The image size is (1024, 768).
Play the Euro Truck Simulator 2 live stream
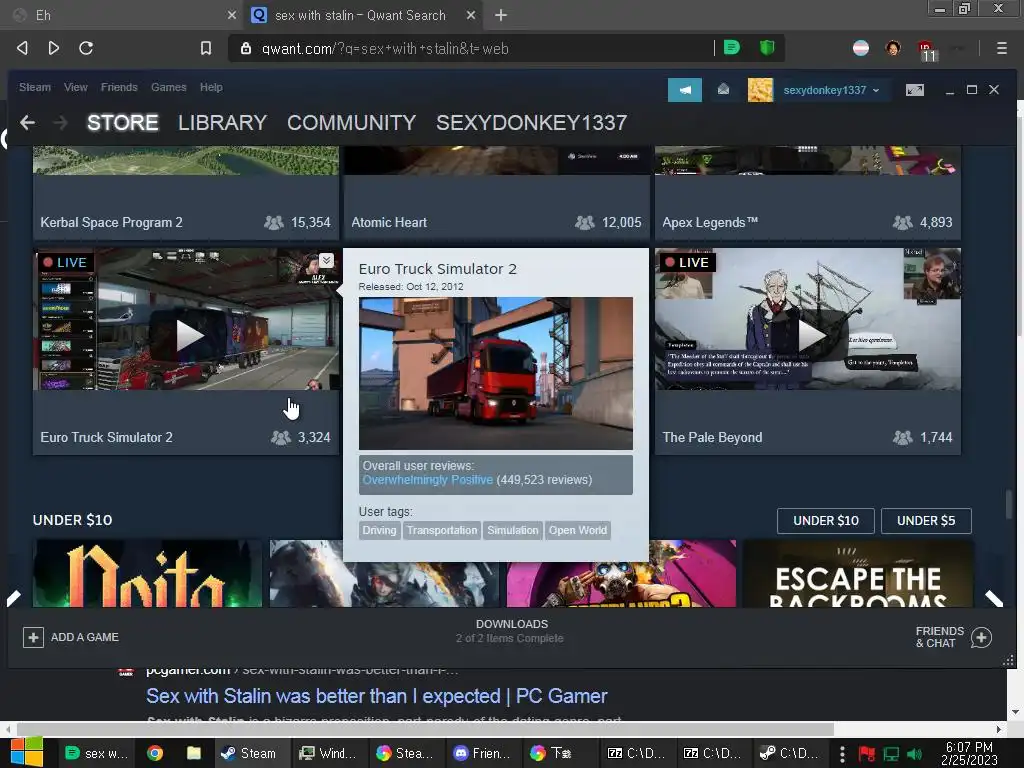189,335
